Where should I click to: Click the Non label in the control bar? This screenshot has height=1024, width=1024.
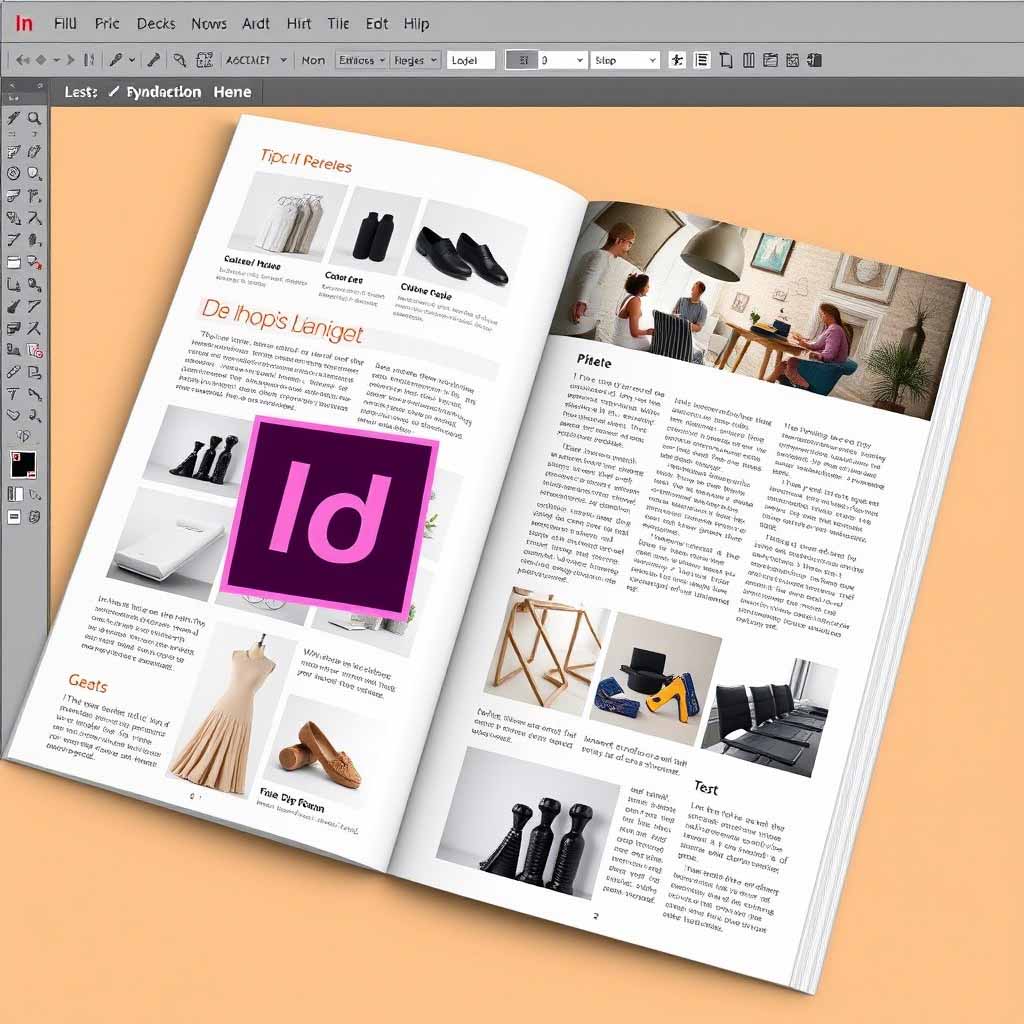[313, 60]
